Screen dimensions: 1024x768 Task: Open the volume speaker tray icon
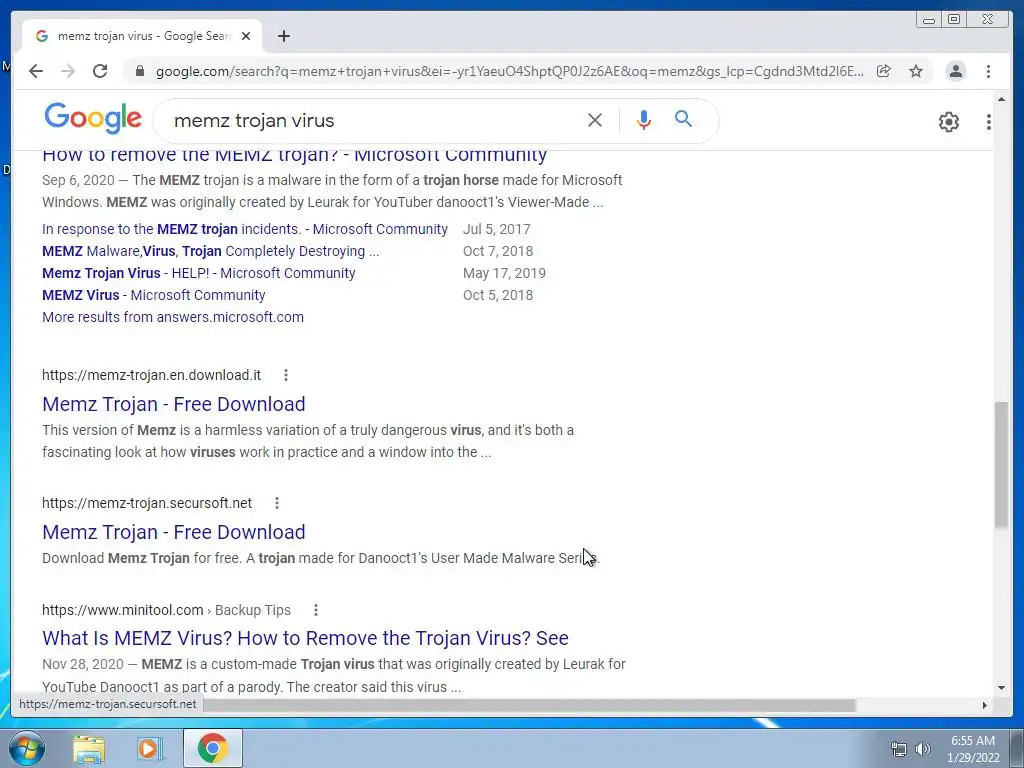[x=923, y=749]
